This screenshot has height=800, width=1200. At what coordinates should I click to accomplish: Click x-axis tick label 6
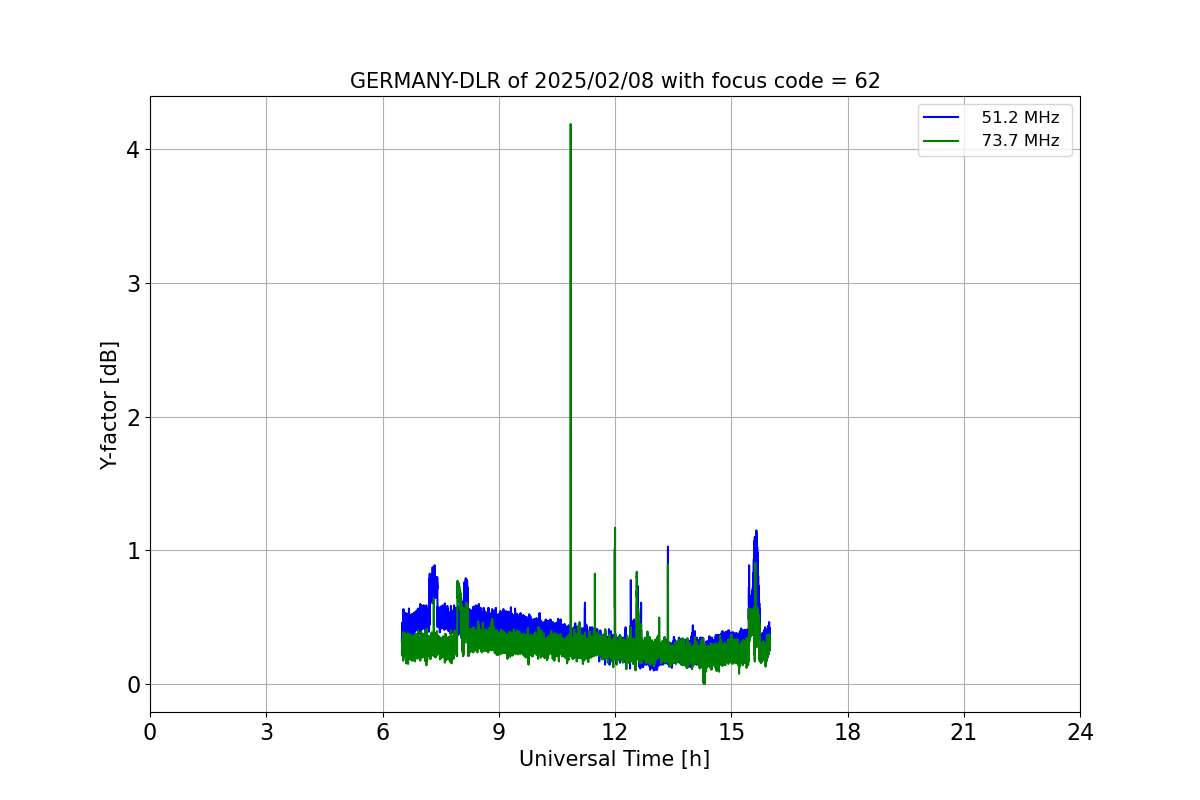click(383, 732)
